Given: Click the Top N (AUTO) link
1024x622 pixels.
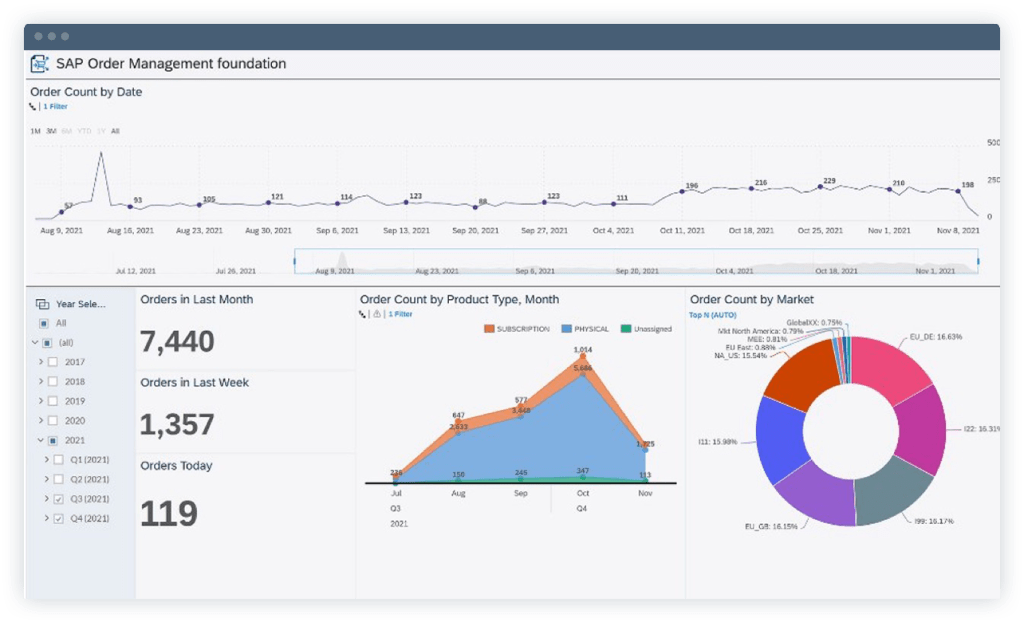Looking at the screenshot, I should click(x=711, y=314).
